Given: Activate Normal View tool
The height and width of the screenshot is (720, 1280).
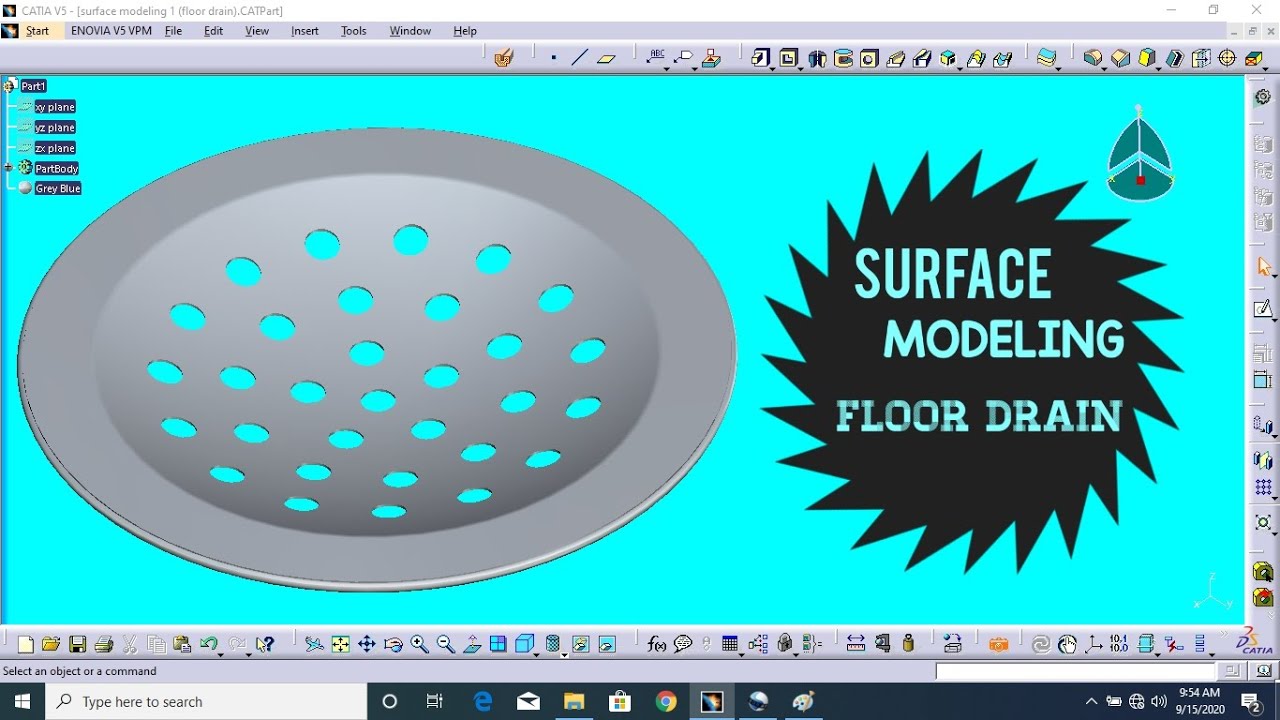Looking at the screenshot, I should click(472, 644).
